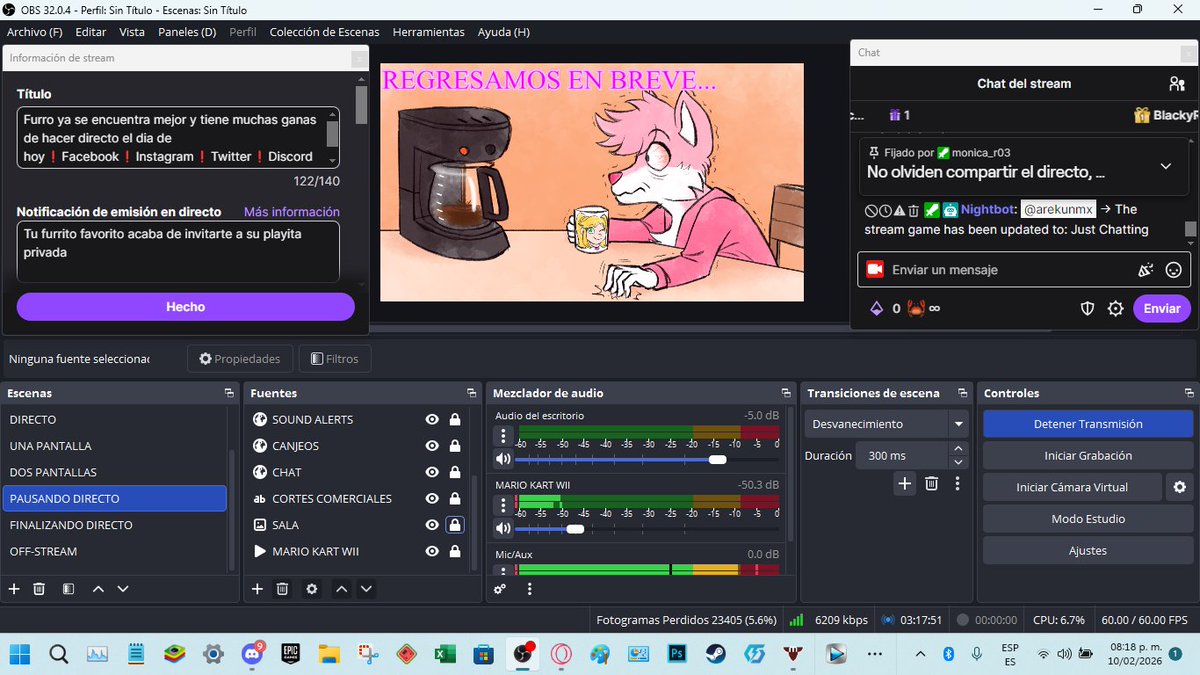This screenshot has height=675, width=1200.
Task: Show hidden system tray icons chevron
Action: click(x=920, y=654)
